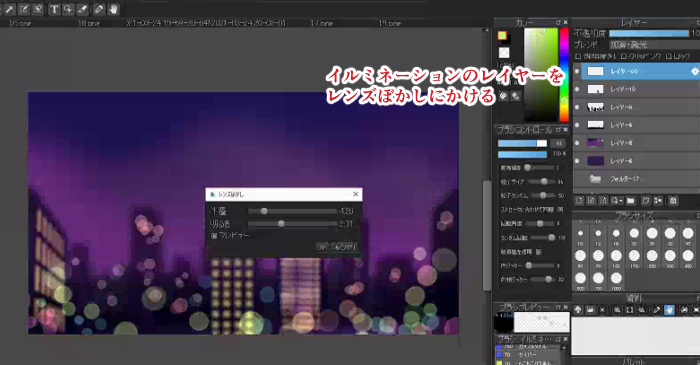Open the add-layer dropdown arrow
Image resolution: width=700 pixels, height=365 pixels.
[617, 201]
